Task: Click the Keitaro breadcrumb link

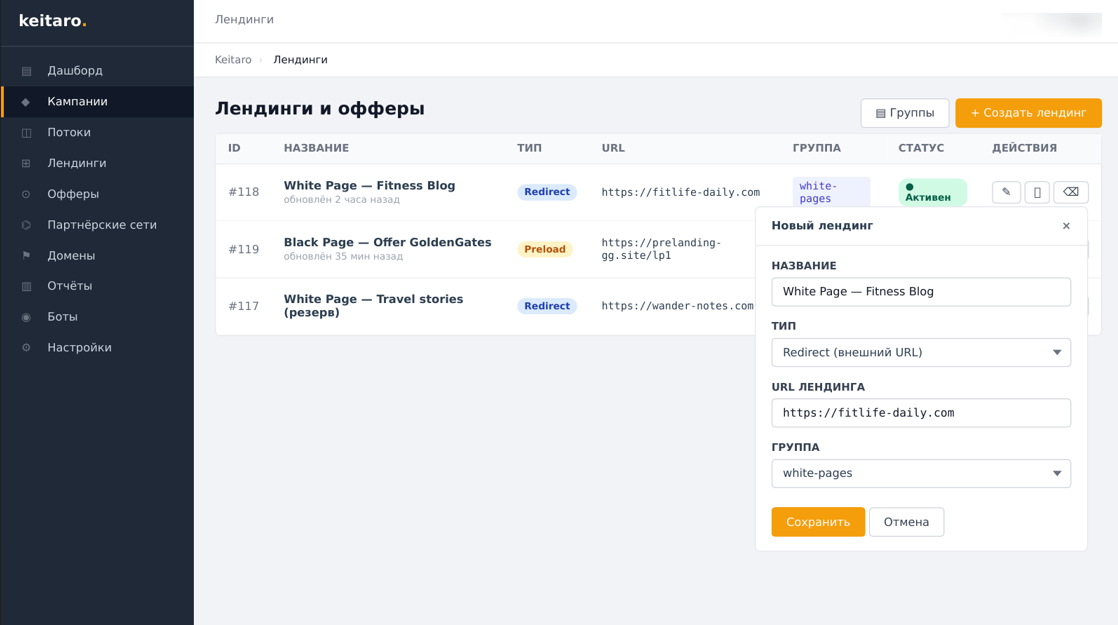Action: [233, 60]
